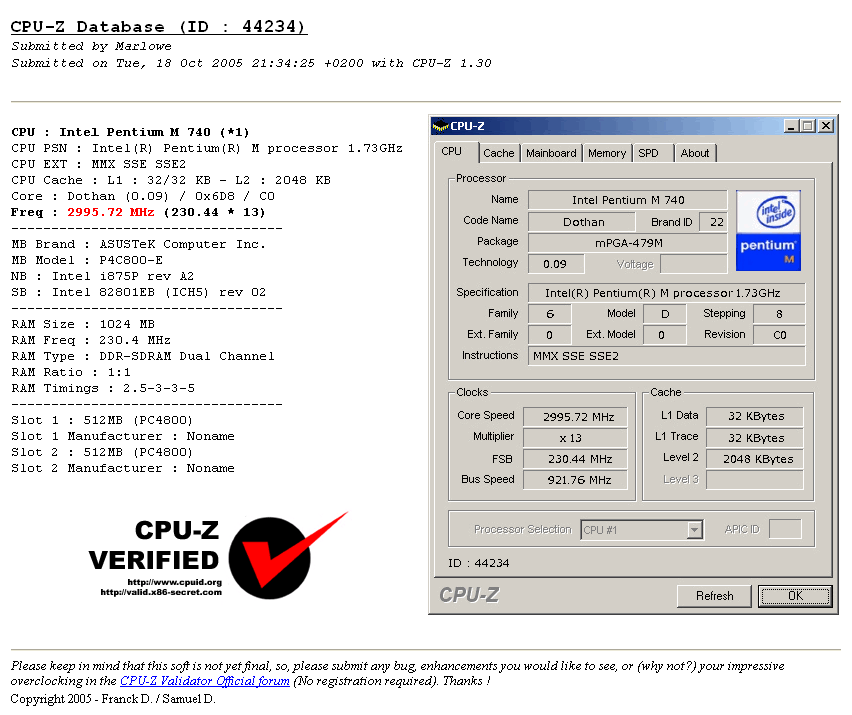
Task: Open the Mainboard tab
Action: point(551,153)
